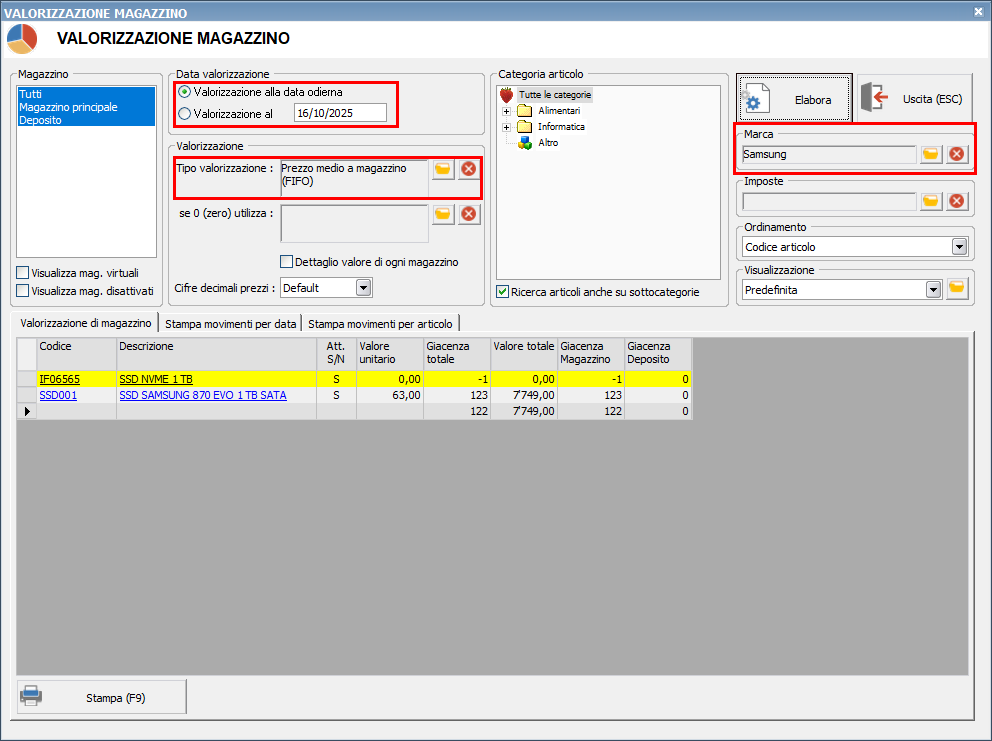Image resolution: width=992 pixels, height=741 pixels.
Task: Click the 'Valore totale' column header
Action: pos(524,354)
